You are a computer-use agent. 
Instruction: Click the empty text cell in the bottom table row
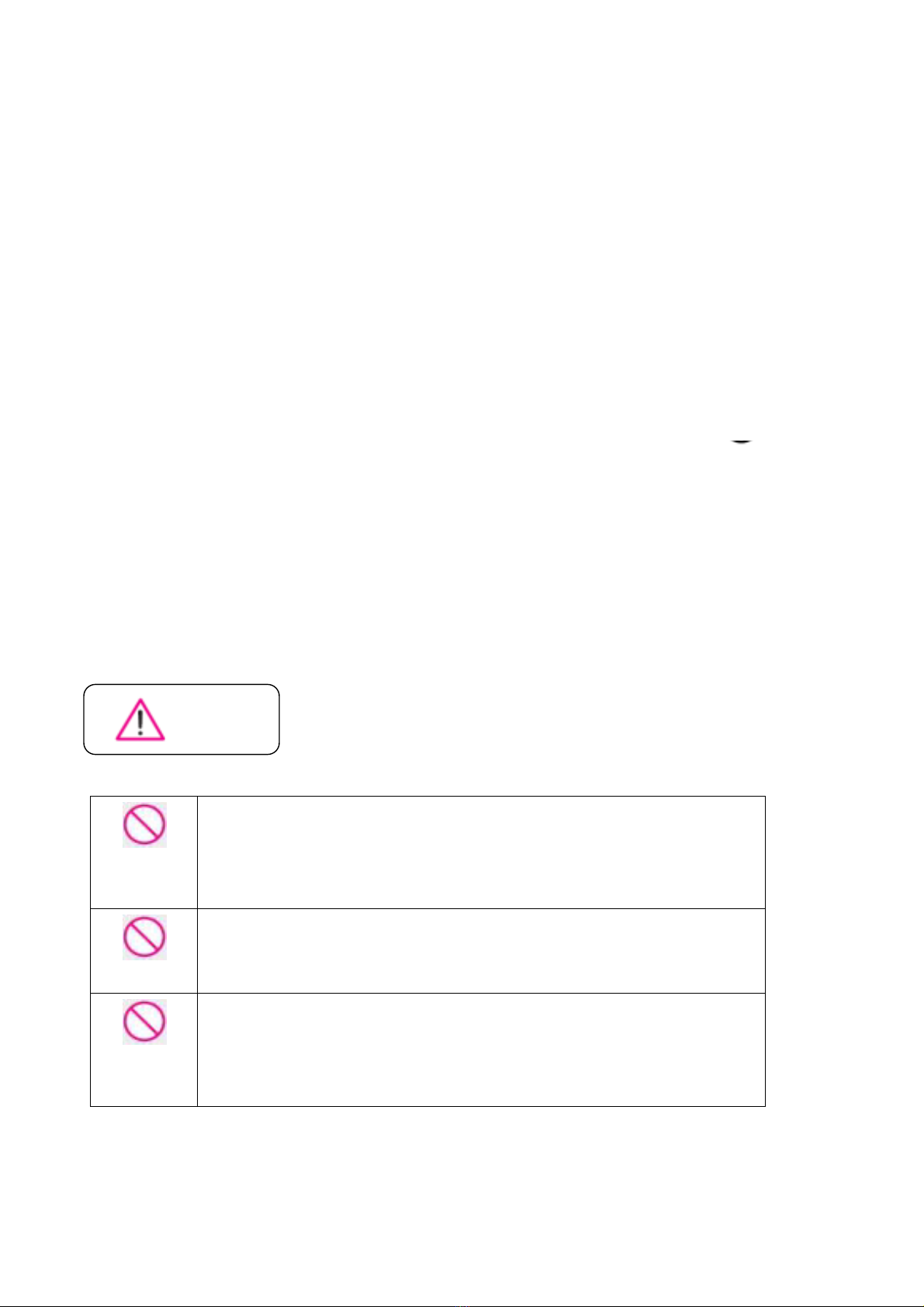click(x=481, y=1049)
